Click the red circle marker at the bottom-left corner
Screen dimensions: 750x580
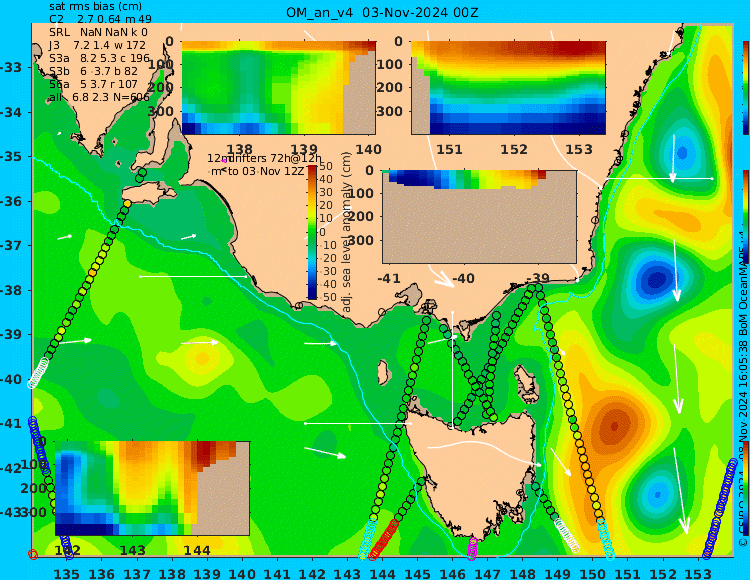tap(33, 554)
